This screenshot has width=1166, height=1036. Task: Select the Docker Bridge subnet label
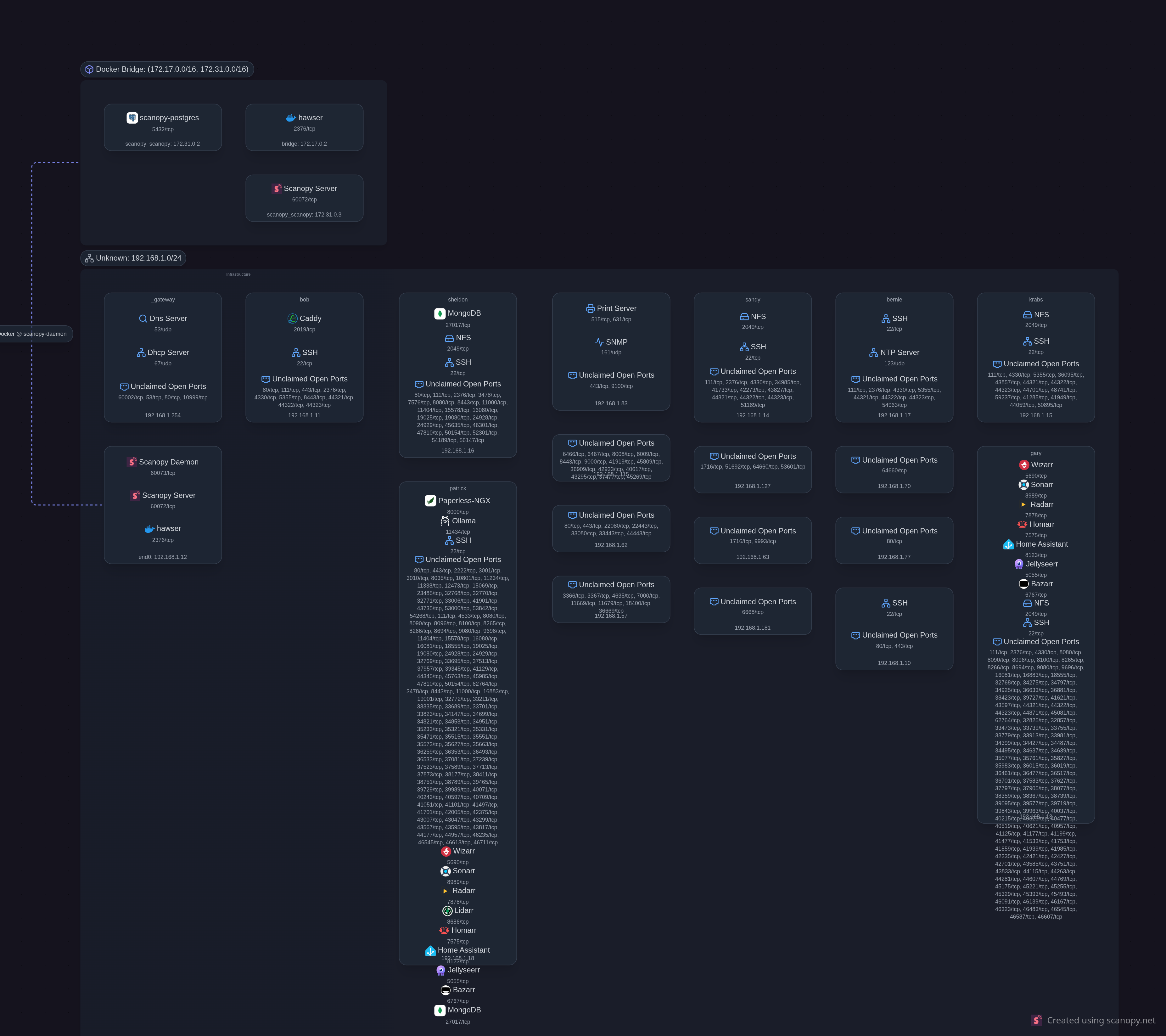point(167,70)
